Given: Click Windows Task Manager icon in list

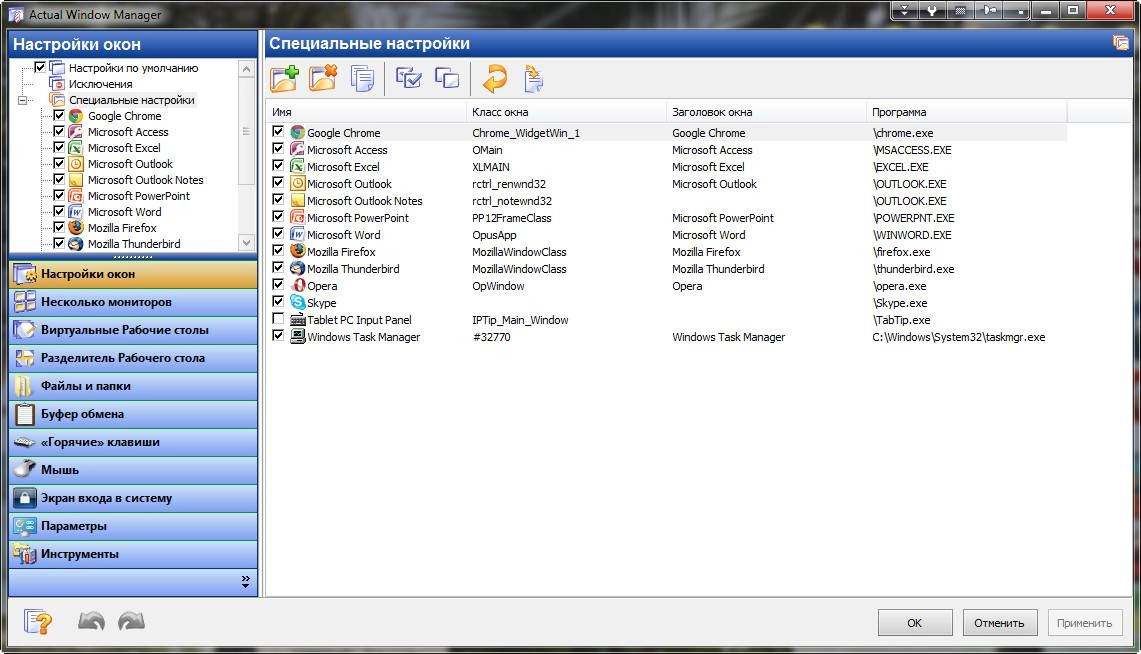Looking at the screenshot, I should coord(298,336).
